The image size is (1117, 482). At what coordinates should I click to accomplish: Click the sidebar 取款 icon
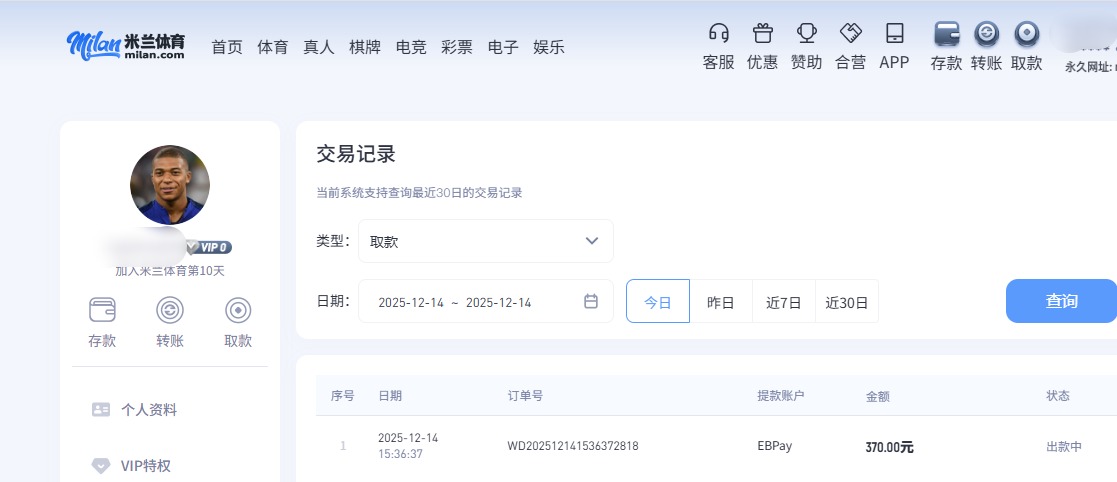tap(238, 310)
